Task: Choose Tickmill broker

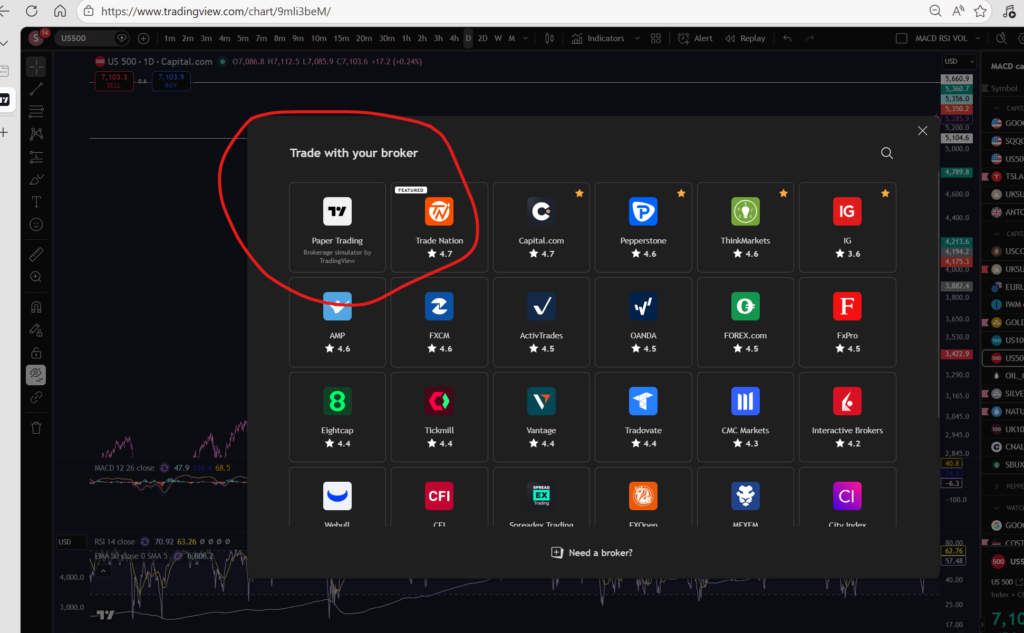Action: (439, 417)
